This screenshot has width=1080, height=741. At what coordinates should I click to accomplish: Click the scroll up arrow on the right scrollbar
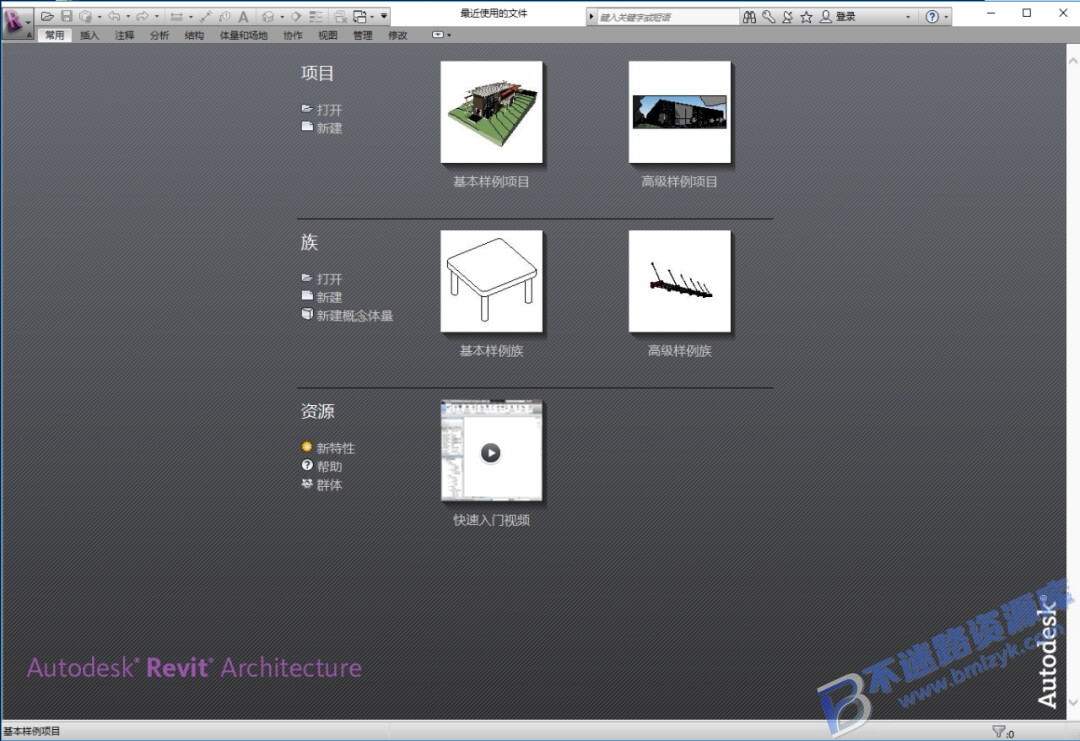[1072, 61]
